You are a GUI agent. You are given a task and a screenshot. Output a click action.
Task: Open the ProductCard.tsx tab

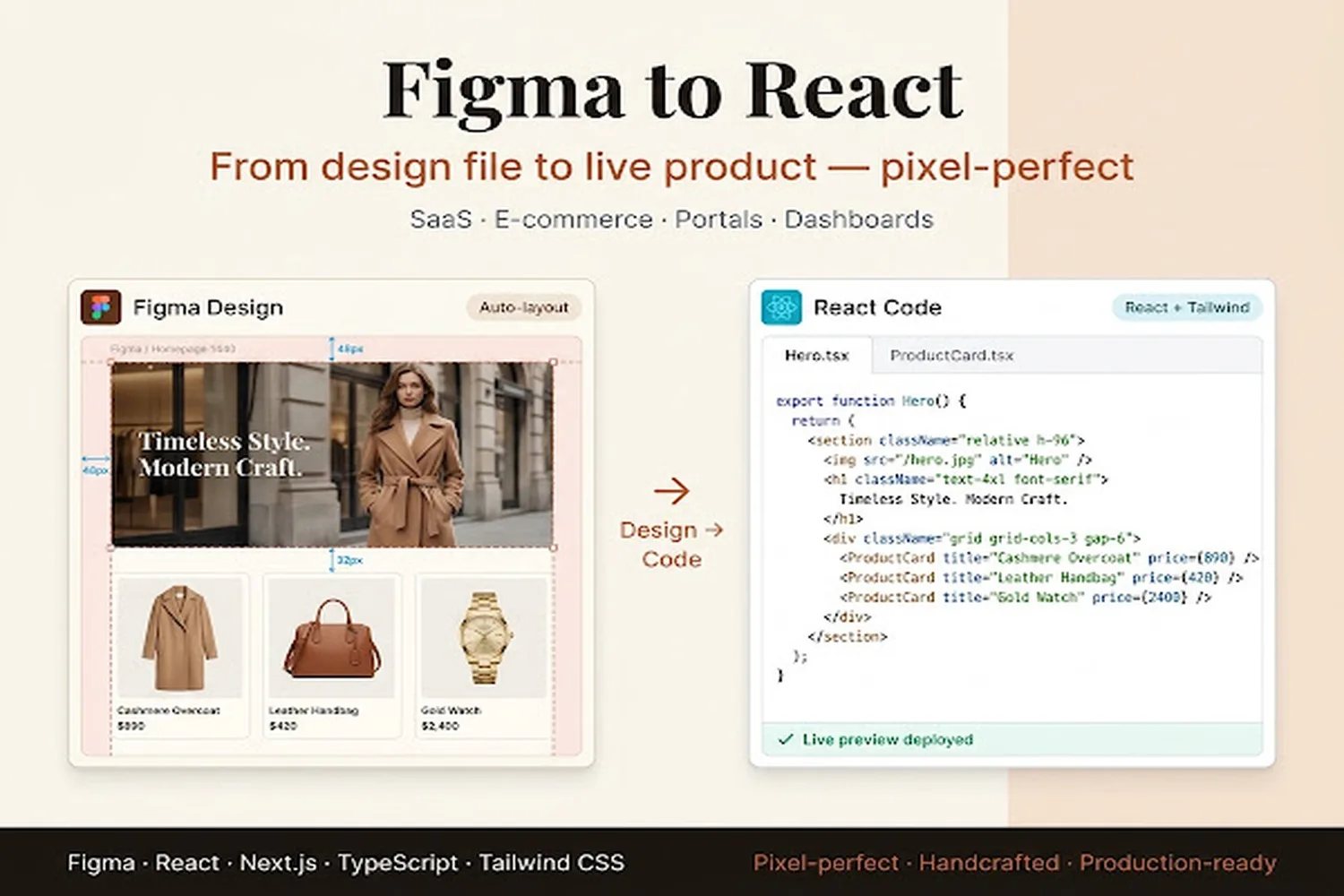[x=952, y=356]
